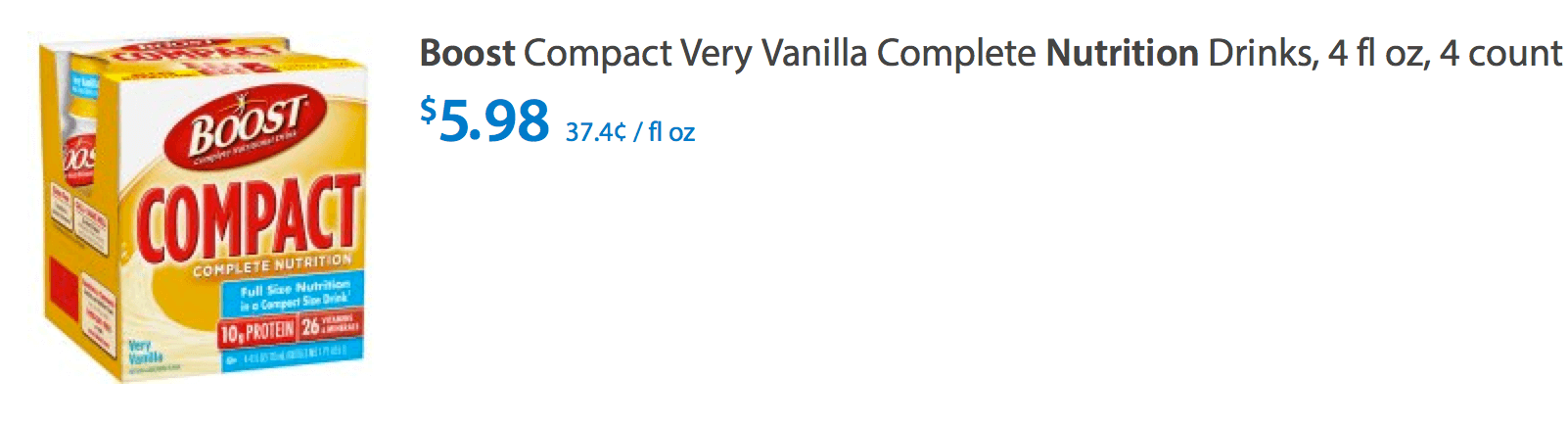This screenshot has height=427, width=1568.
Task: Click the "10g PROTEIN" badge on box
Action: 257,331
